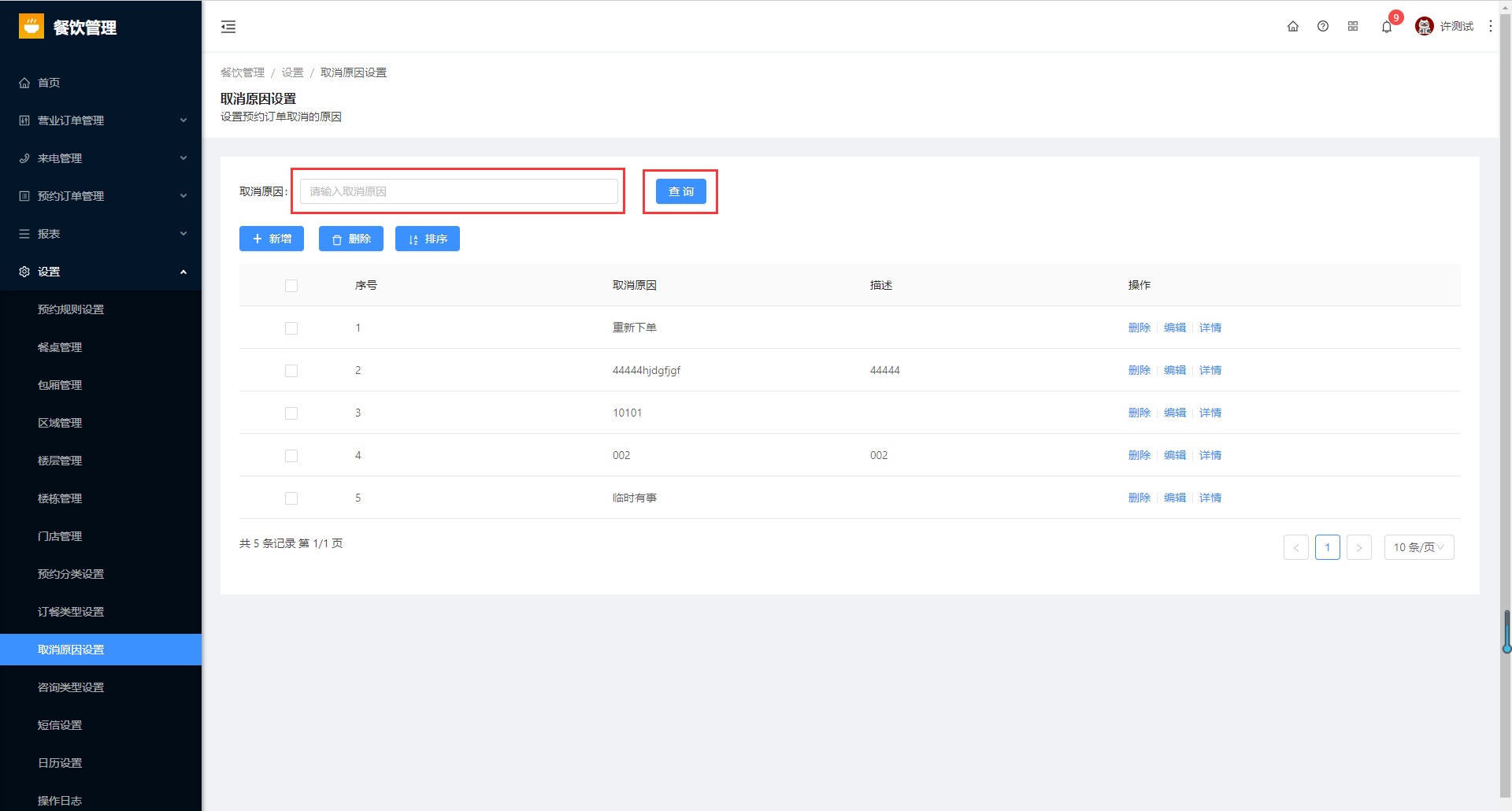This screenshot has width=1512, height=811.
Task: Collapse the sidebar with the menu fold icon
Action: coord(228,27)
